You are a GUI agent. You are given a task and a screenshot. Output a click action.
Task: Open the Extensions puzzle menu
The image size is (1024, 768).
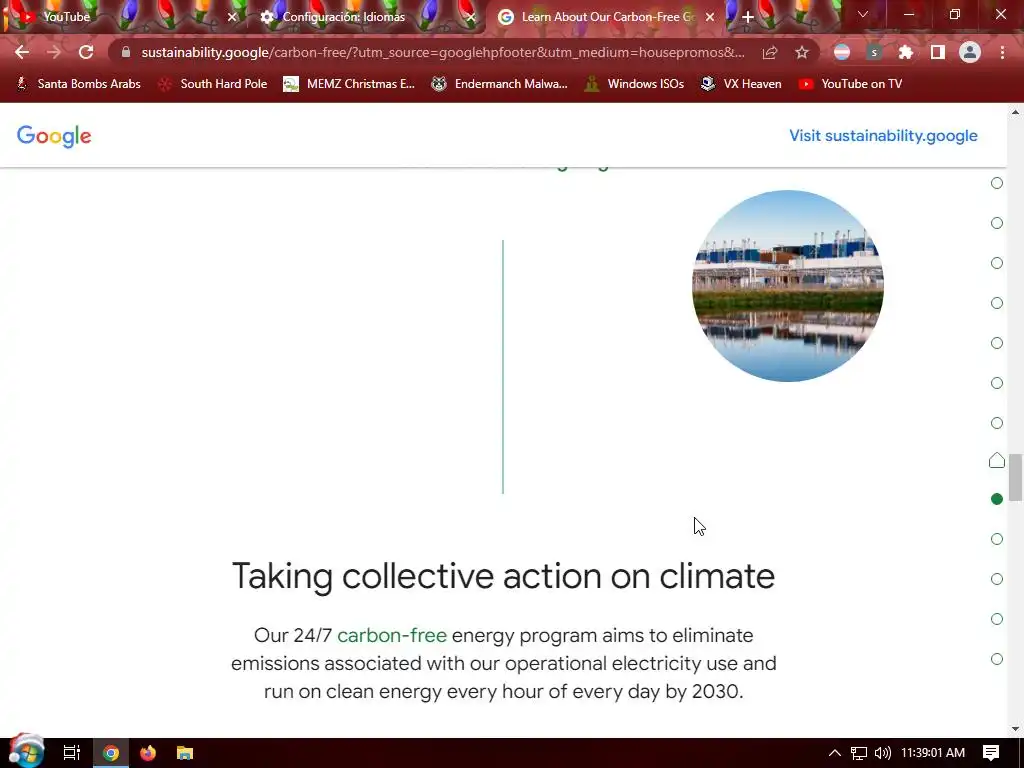906,52
